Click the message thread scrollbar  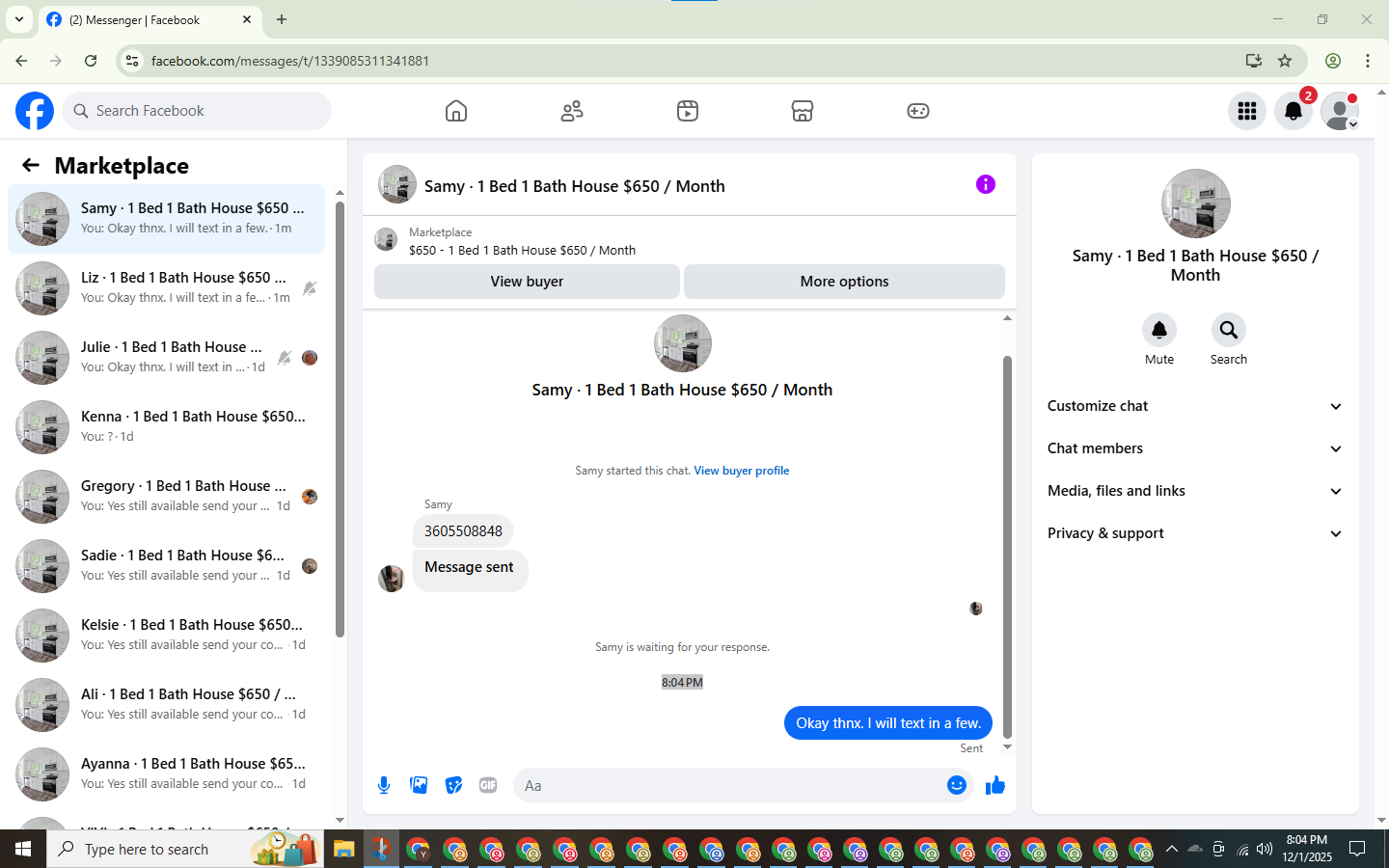click(1007, 546)
